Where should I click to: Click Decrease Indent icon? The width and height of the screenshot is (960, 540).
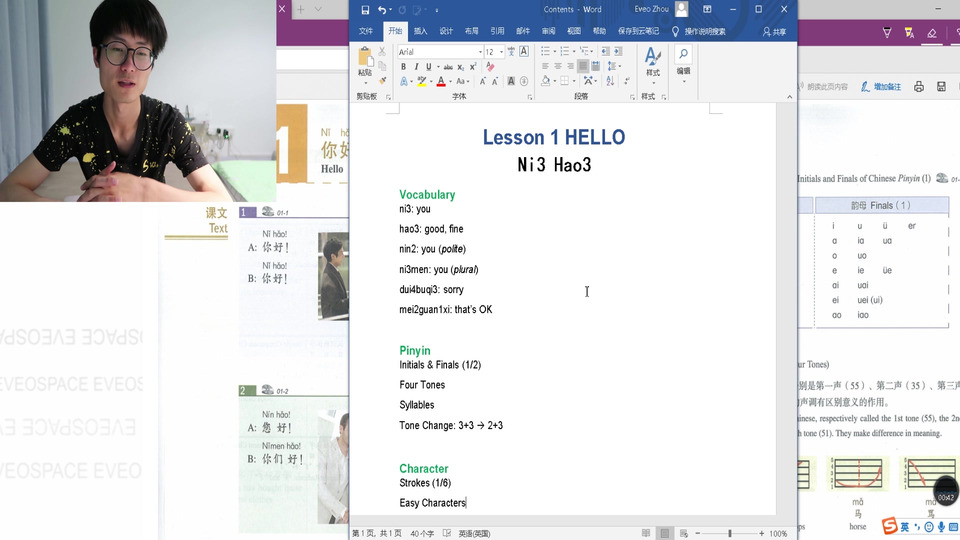(x=605, y=51)
